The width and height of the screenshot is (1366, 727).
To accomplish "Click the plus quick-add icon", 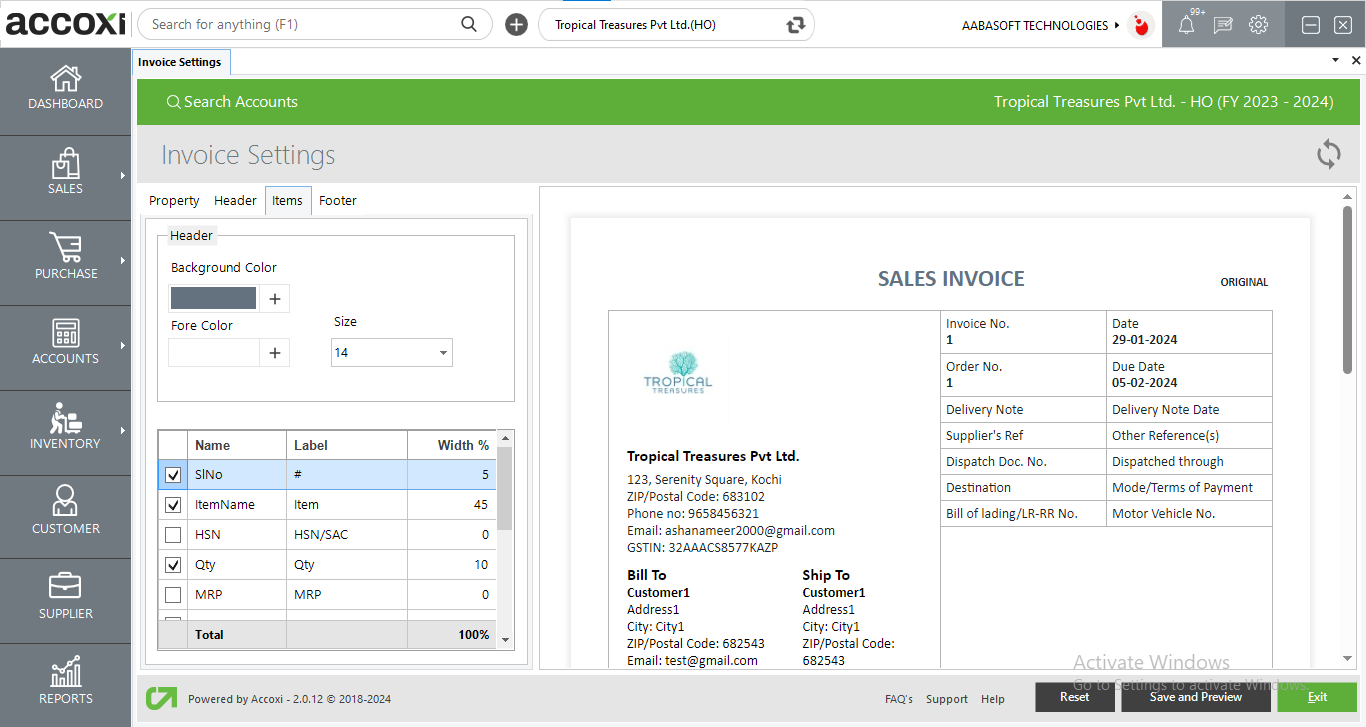I will (516, 25).
